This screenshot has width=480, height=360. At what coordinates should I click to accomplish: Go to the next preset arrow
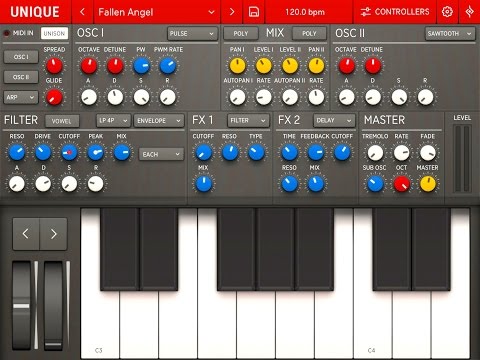point(232,12)
